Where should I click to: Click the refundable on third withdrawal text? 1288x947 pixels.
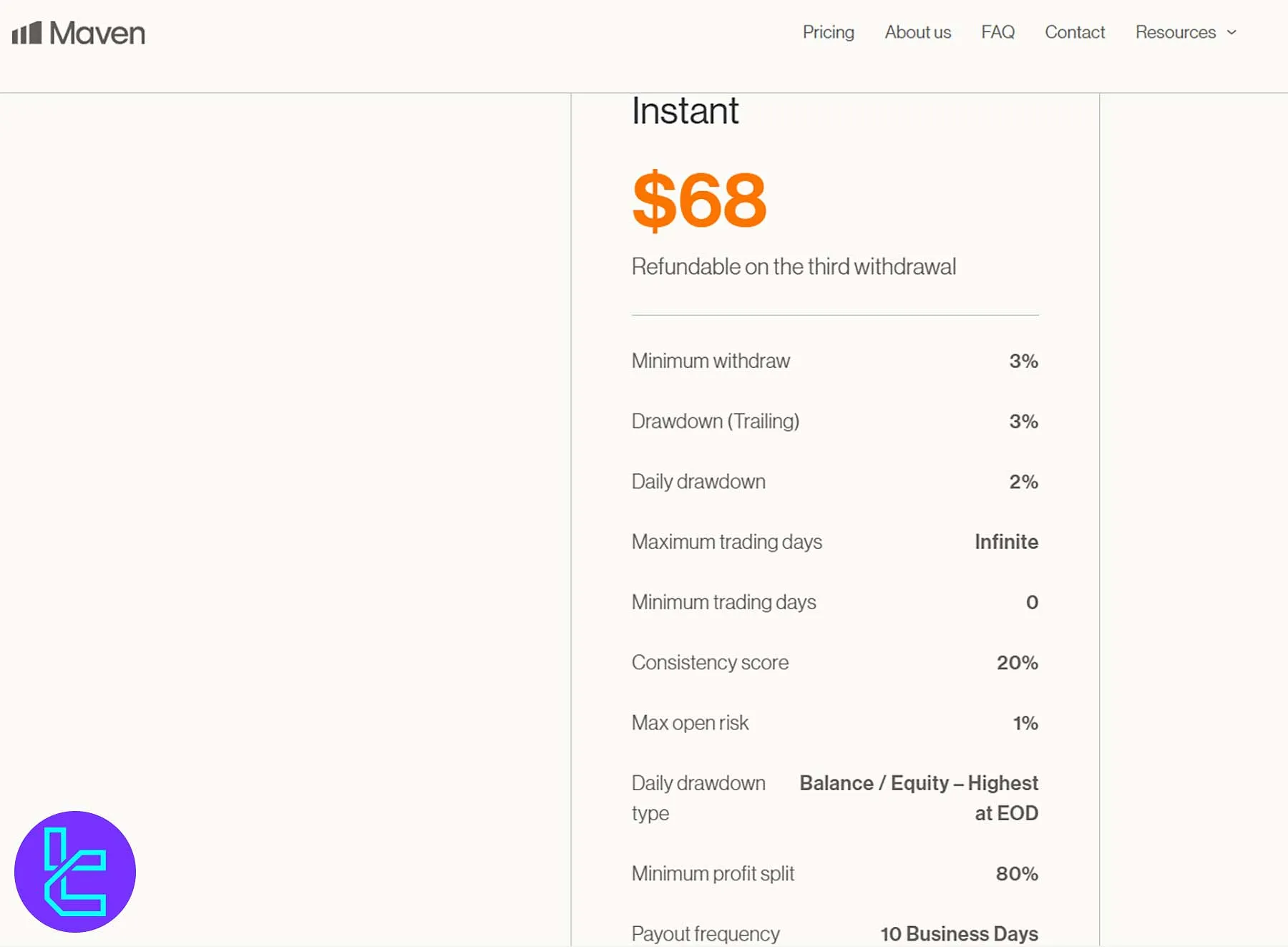794,267
